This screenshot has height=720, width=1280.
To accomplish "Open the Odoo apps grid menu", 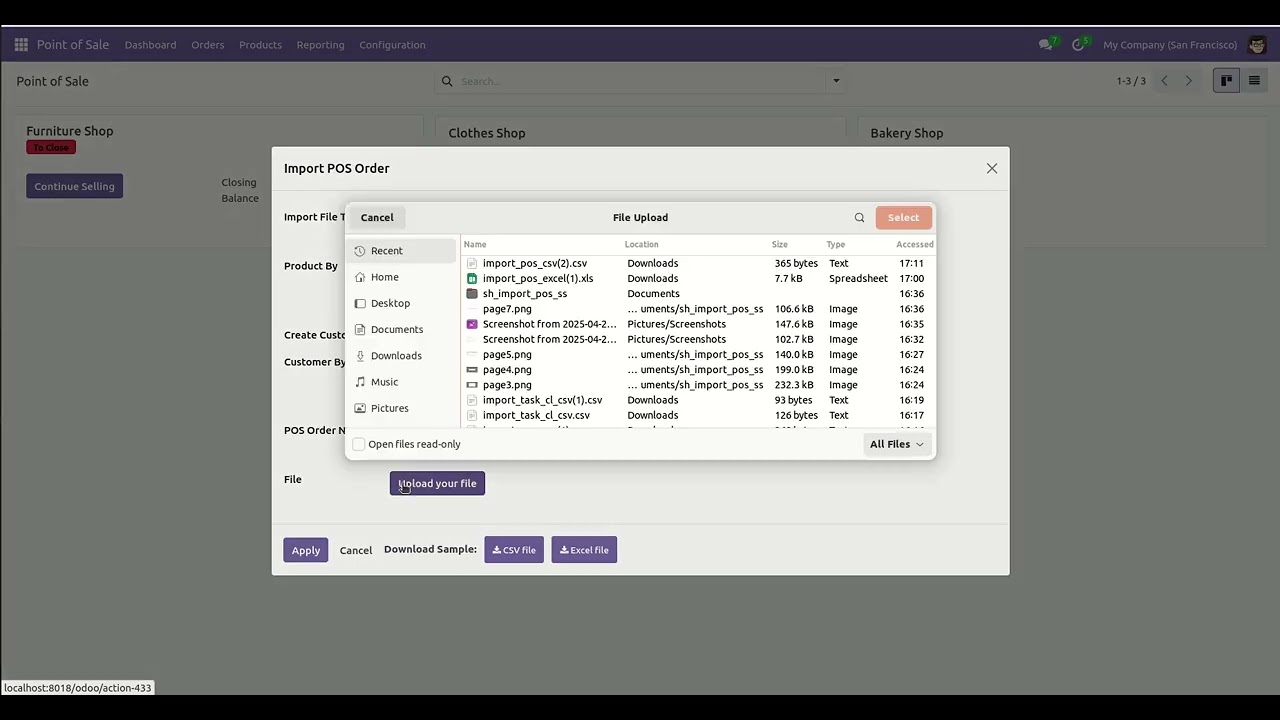I will pyautogui.click(x=21, y=45).
